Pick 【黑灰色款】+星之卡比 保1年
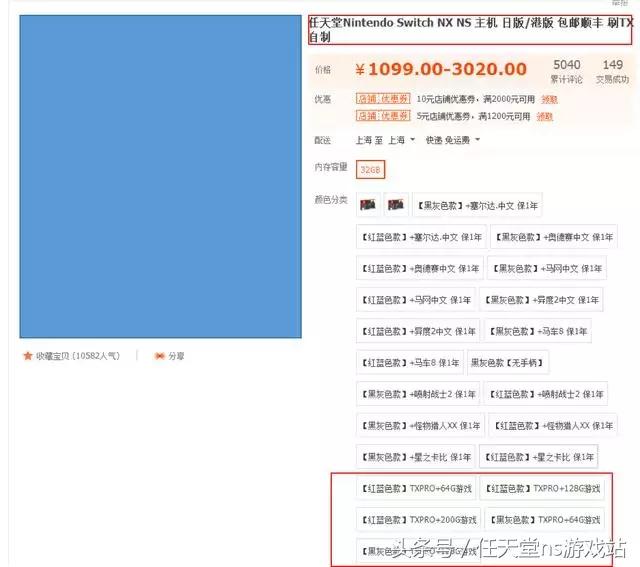 coord(416,457)
